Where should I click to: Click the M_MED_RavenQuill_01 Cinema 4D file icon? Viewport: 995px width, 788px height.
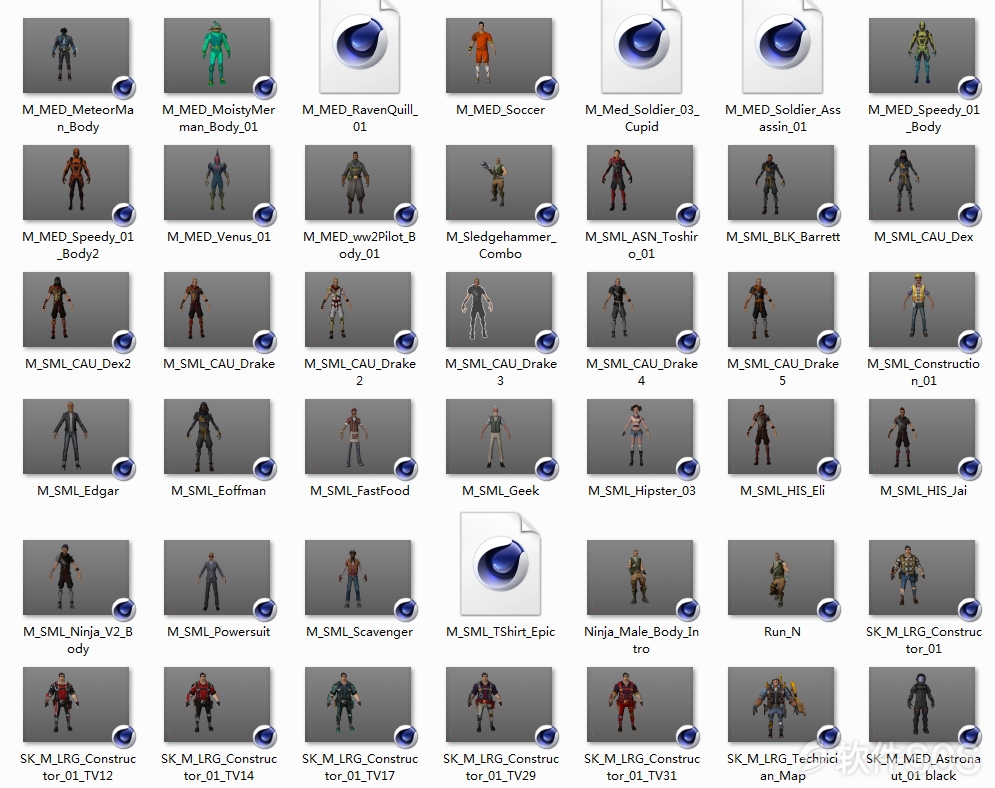click(359, 47)
